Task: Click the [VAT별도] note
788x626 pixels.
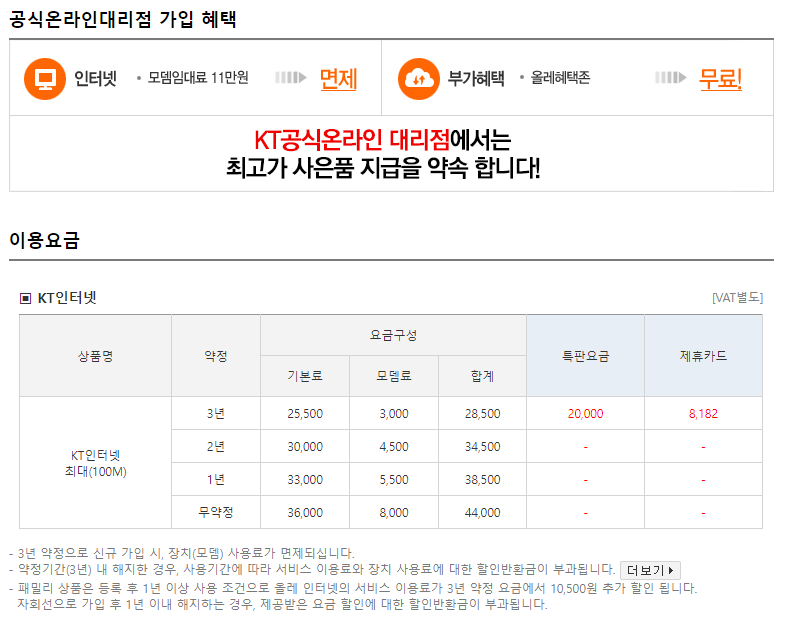Action: click(737, 298)
